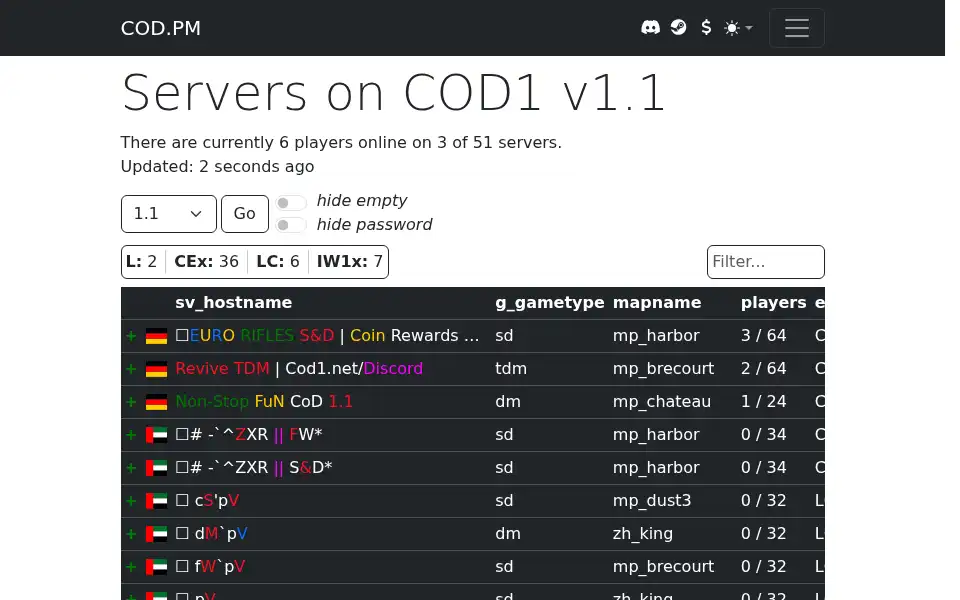Expand the dM`pV server row
This screenshot has height=600, width=960.
pos(131,534)
